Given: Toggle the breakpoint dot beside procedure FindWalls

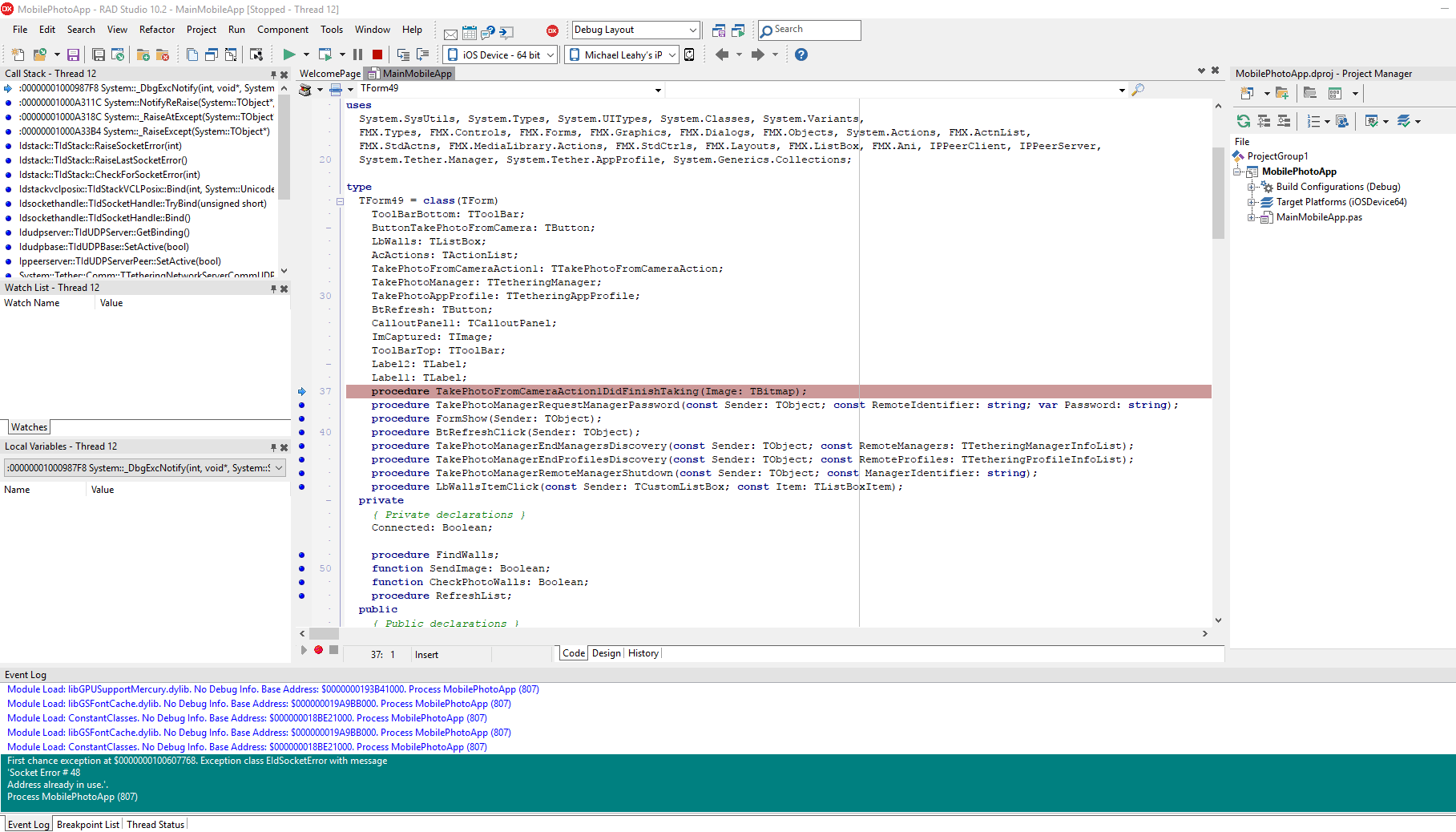Looking at the screenshot, I should (x=301, y=554).
